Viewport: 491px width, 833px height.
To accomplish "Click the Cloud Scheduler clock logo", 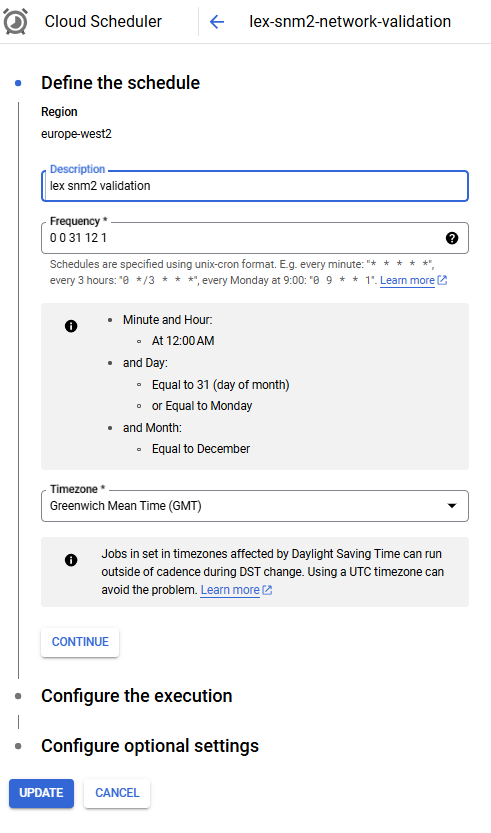I will (16, 22).
